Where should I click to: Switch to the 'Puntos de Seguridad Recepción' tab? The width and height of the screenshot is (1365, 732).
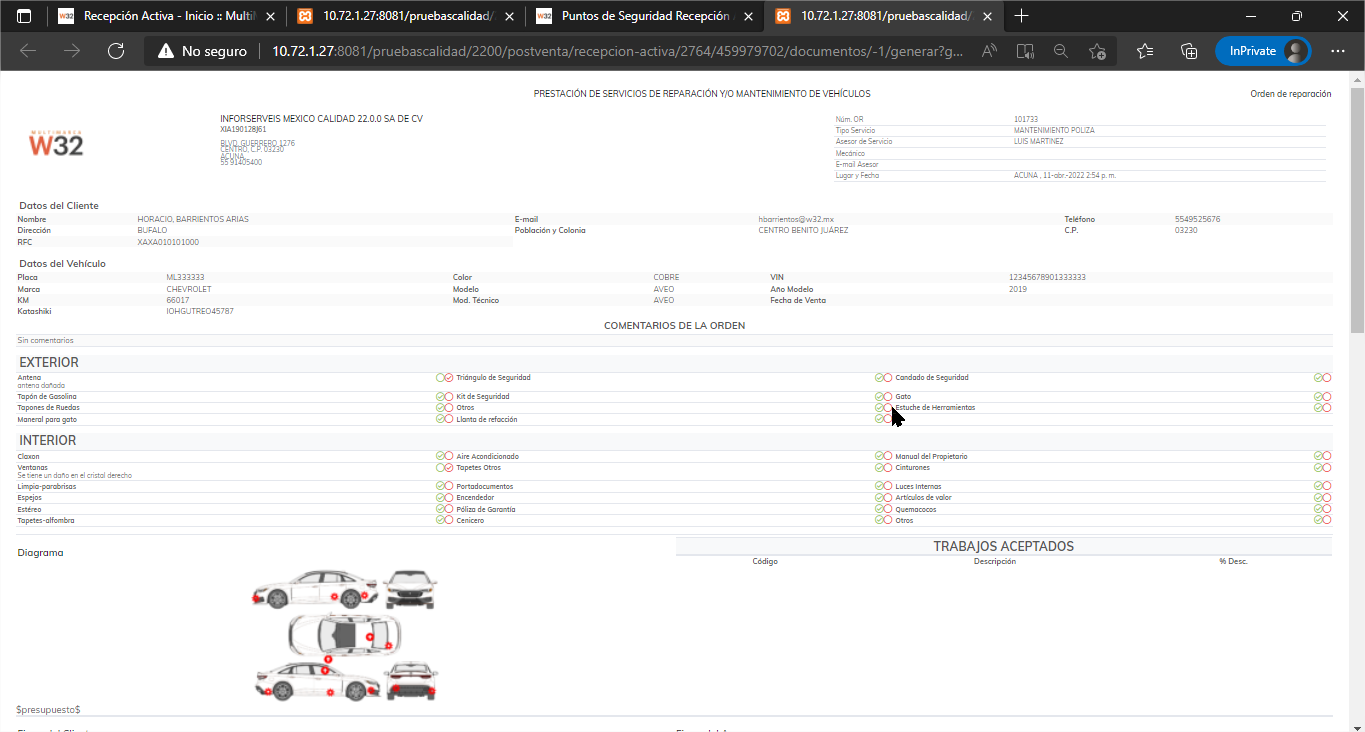point(645,16)
